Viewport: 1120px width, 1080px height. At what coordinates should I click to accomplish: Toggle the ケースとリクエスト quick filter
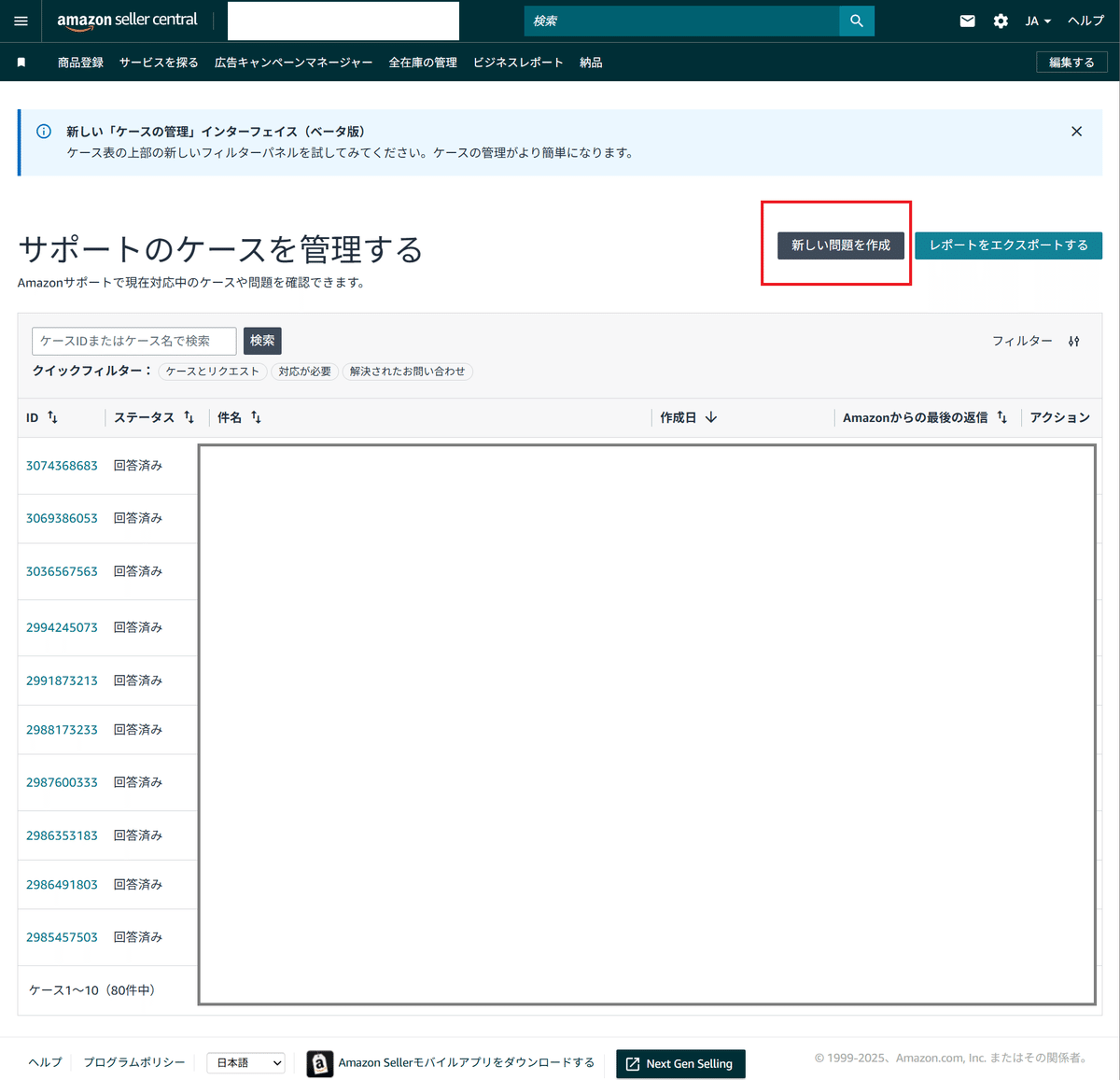click(x=213, y=372)
